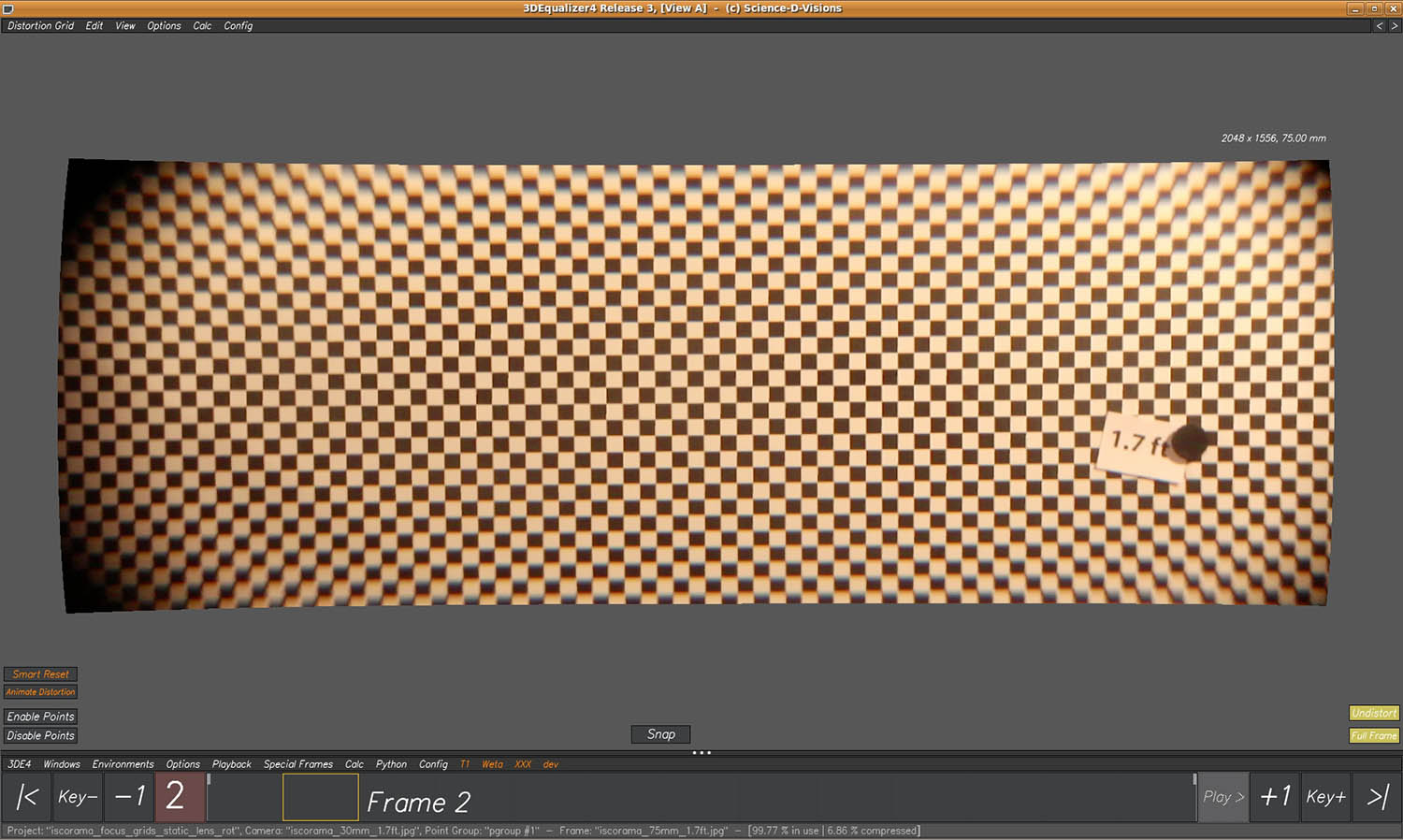Click the Smart Reset button

point(40,674)
